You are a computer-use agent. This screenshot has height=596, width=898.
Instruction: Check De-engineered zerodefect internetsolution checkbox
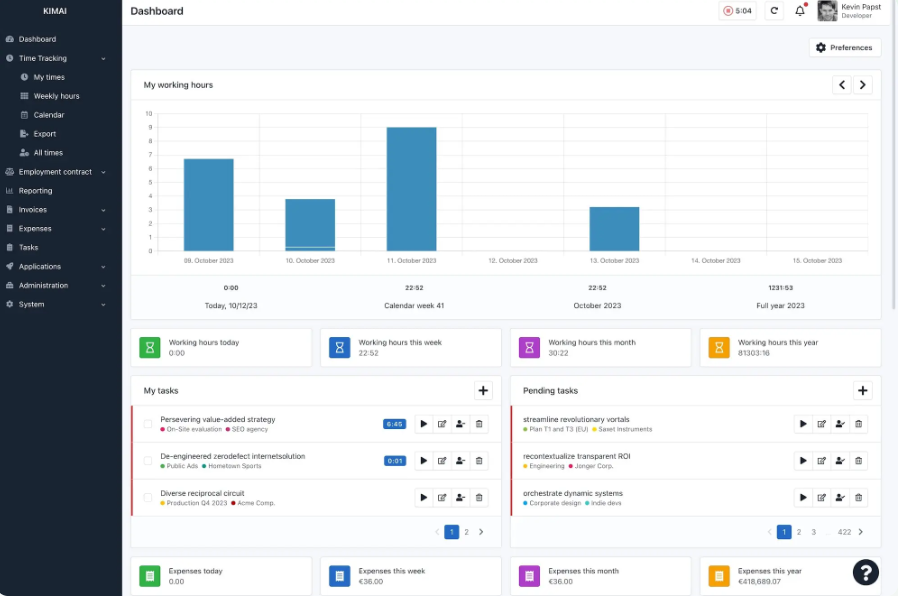[148, 461]
